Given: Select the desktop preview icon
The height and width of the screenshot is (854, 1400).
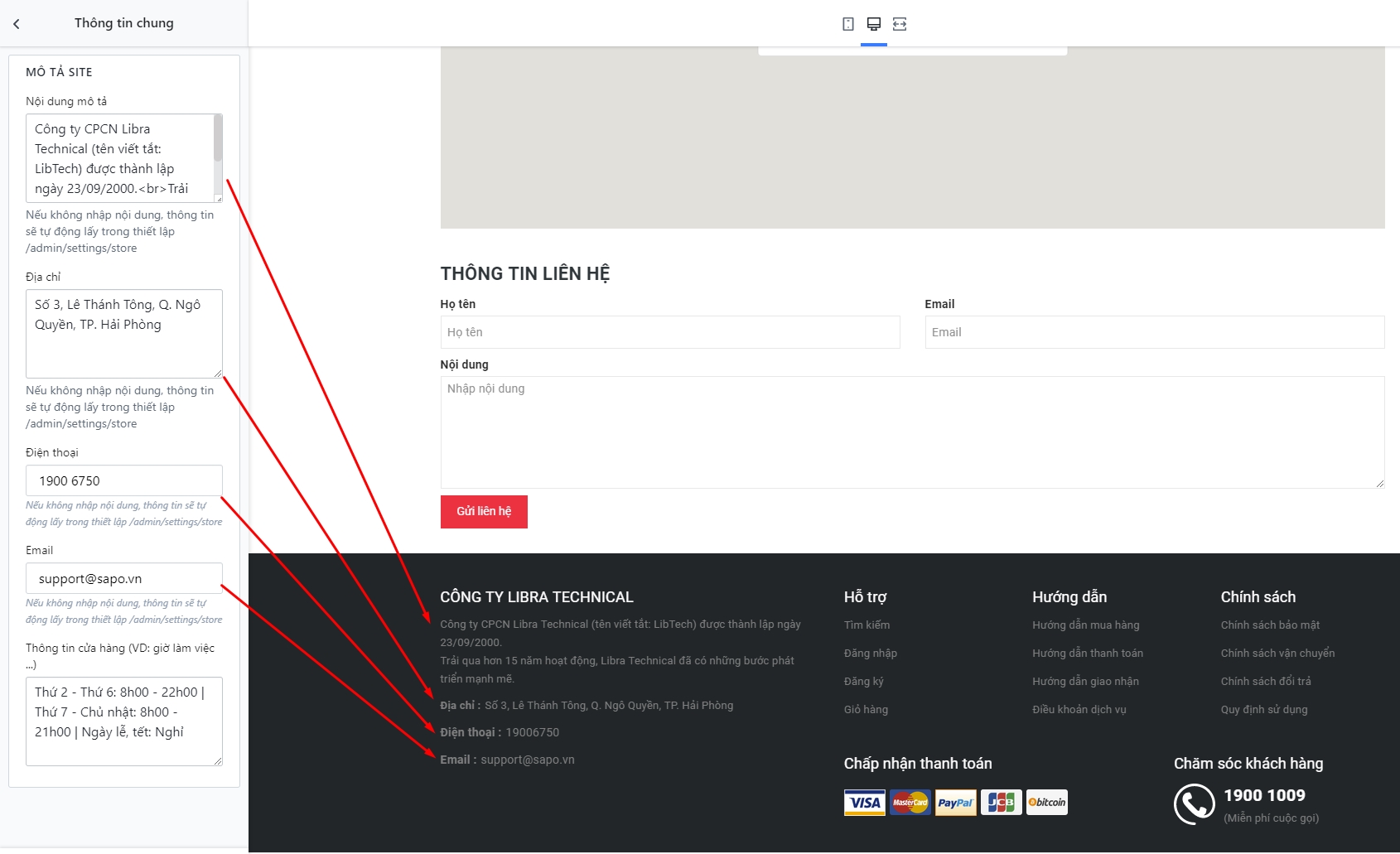Looking at the screenshot, I should pyautogui.click(x=874, y=24).
